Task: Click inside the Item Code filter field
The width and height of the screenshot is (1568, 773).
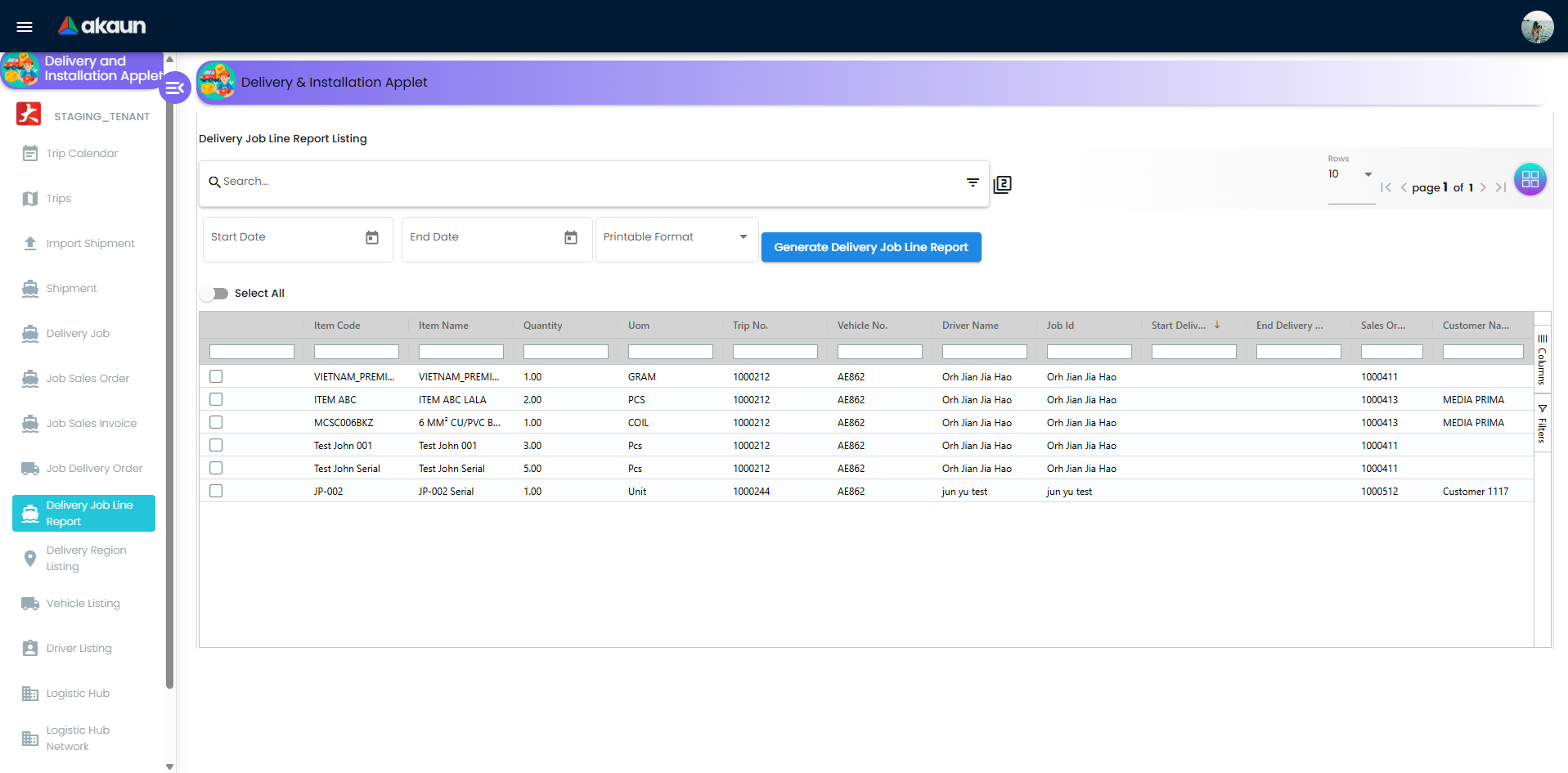Action: tap(356, 351)
